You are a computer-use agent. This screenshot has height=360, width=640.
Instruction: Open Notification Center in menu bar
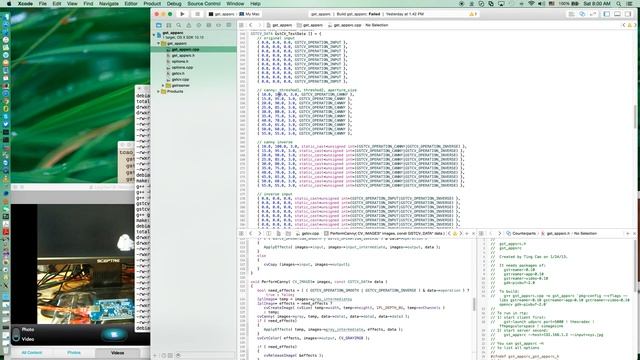click(630, 3)
